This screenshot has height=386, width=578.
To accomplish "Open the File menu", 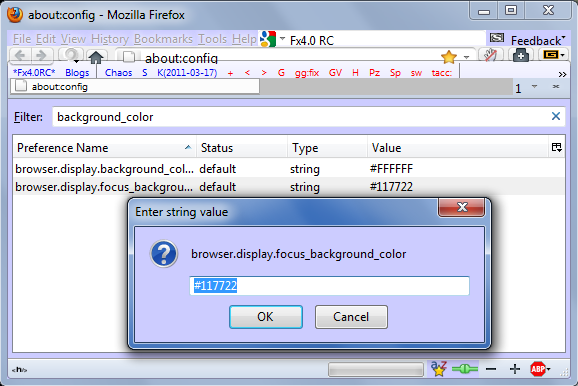I will pos(22,39).
